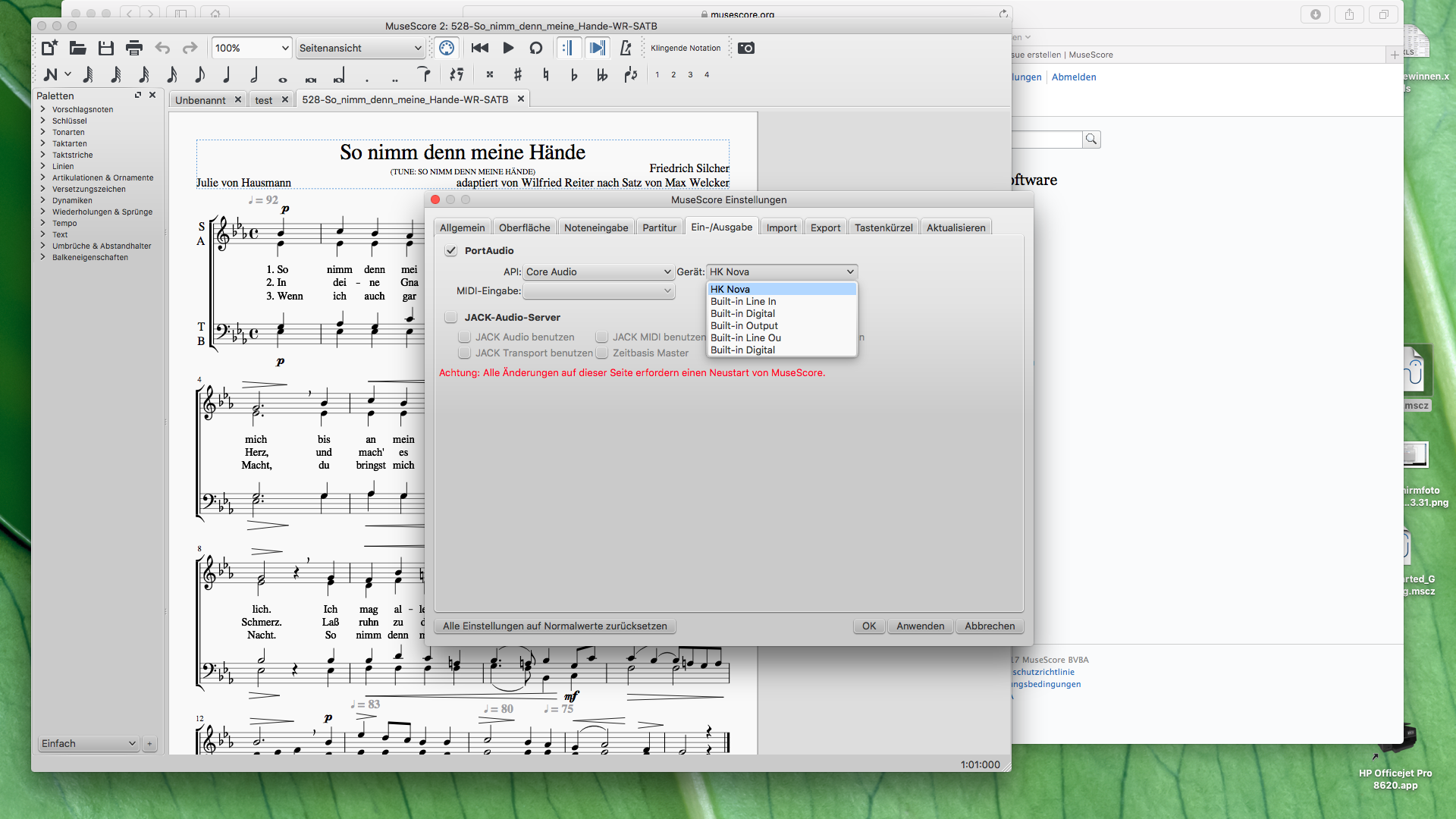Viewport: 1456px width, 819px height.
Task: Switch to the Export settings tab
Action: pos(825,227)
